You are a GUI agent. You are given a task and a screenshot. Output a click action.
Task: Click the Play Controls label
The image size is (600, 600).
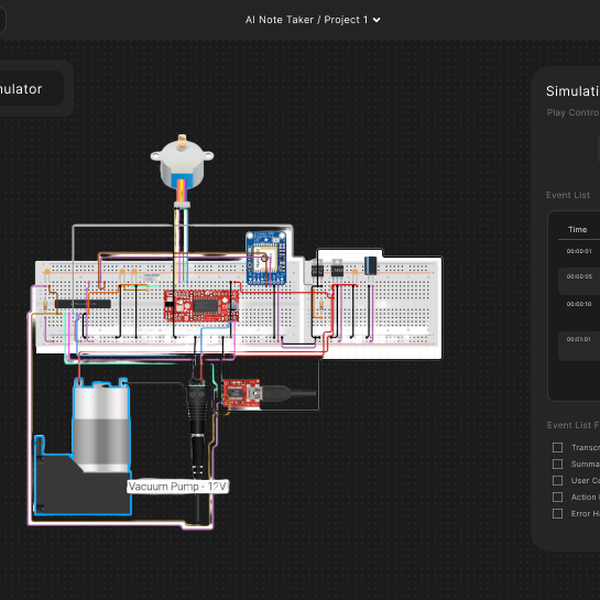click(x=573, y=112)
